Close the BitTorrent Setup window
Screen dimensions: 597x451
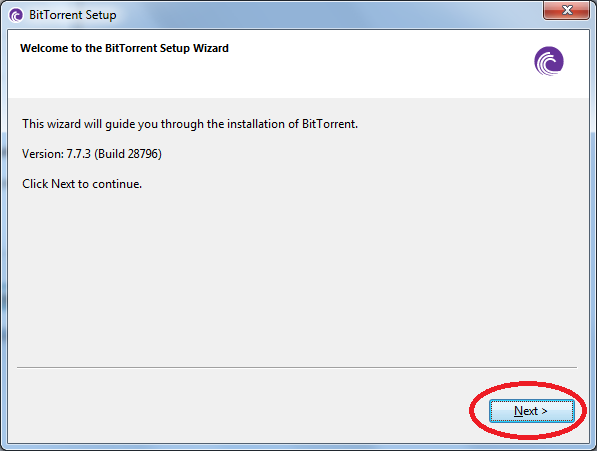567,10
